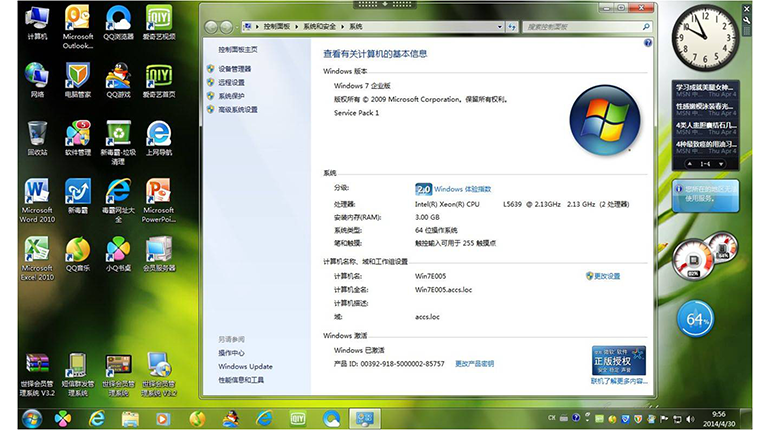Image resolution: width=770 pixels, height=430 pixels.
Task: Click the Back navigation arrow button
Action: (x=211, y=27)
